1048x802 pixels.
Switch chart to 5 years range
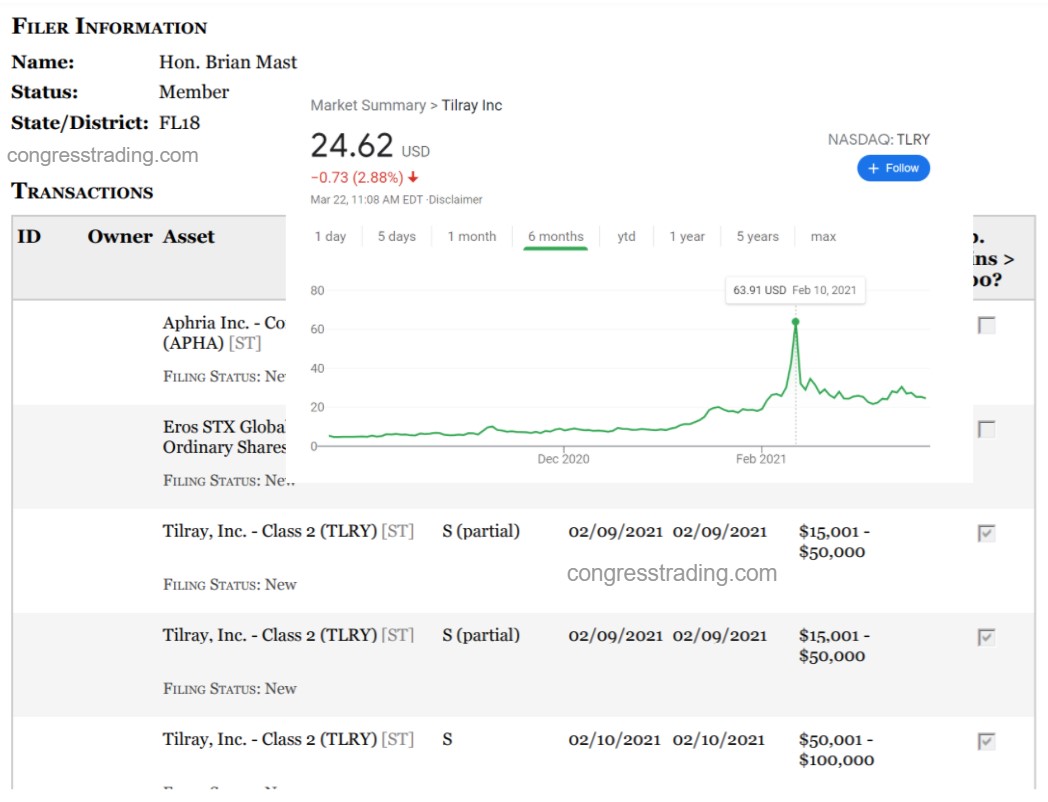[757, 237]
